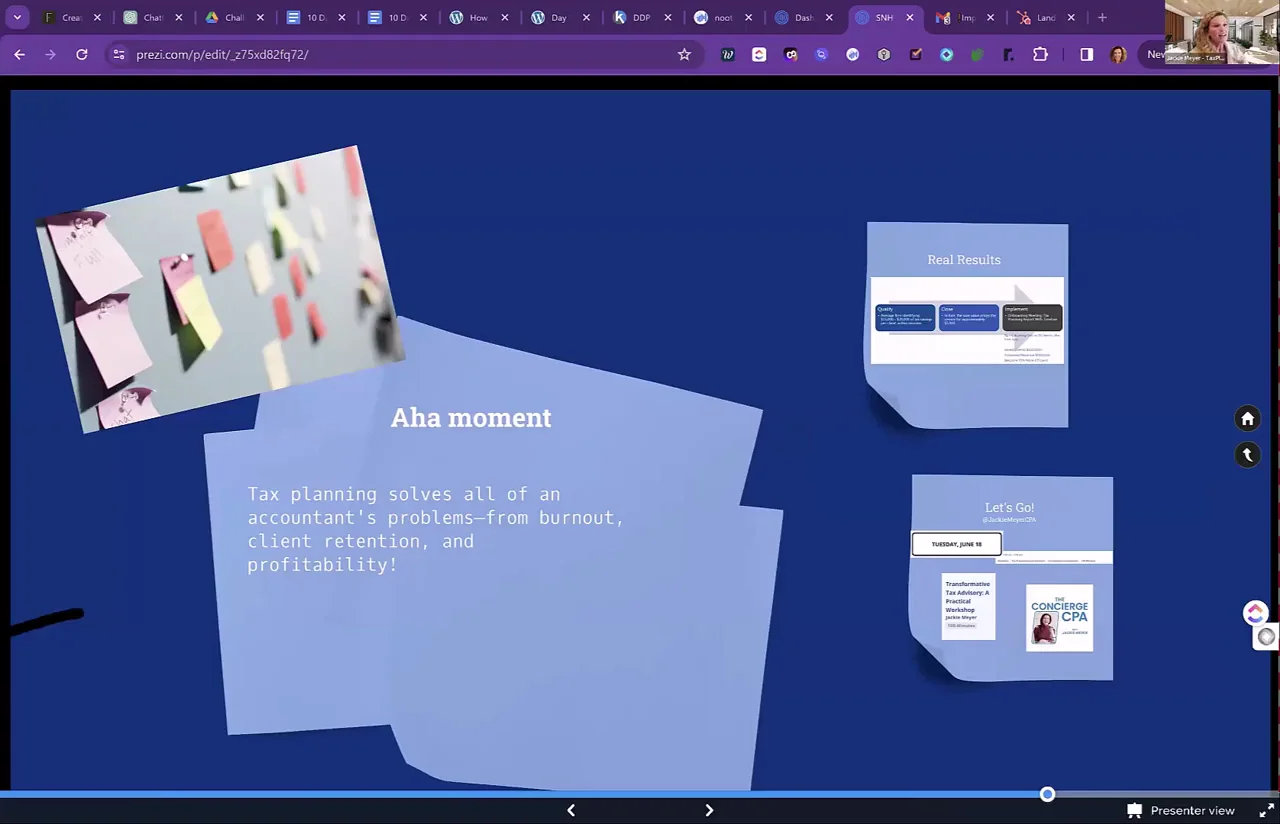Open the checkmark task extension icon
The width and height of the screenshot is (1280, 824).
(915, 55)
